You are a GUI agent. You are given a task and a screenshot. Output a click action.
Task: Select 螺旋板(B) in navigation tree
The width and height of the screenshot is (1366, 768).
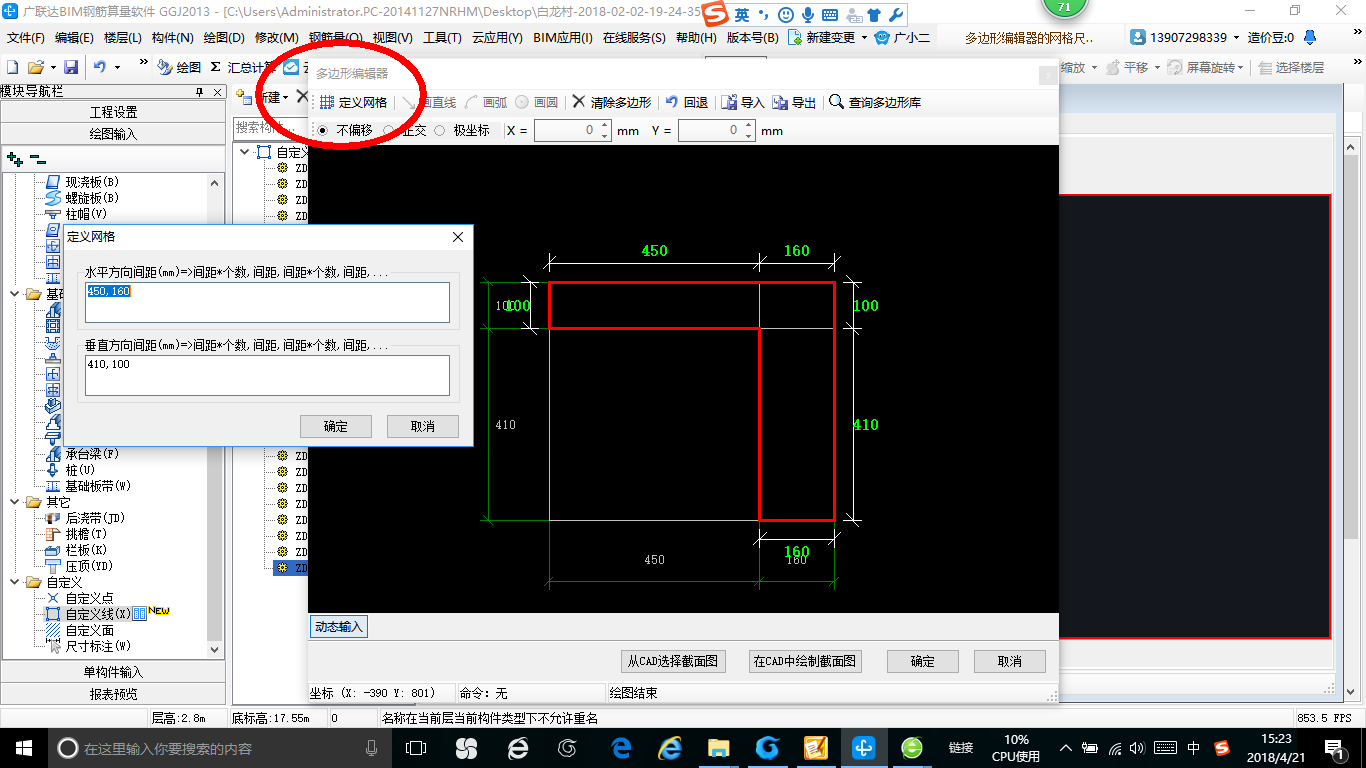click(x=82, y=198)
